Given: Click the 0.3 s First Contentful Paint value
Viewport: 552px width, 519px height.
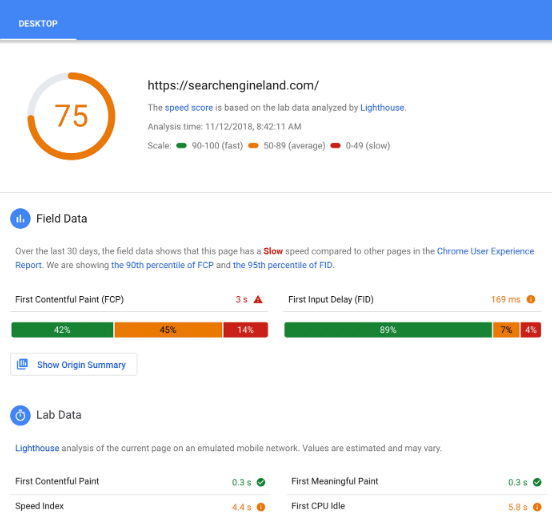Looking at the screenshot, I should (x=242, y=482).
